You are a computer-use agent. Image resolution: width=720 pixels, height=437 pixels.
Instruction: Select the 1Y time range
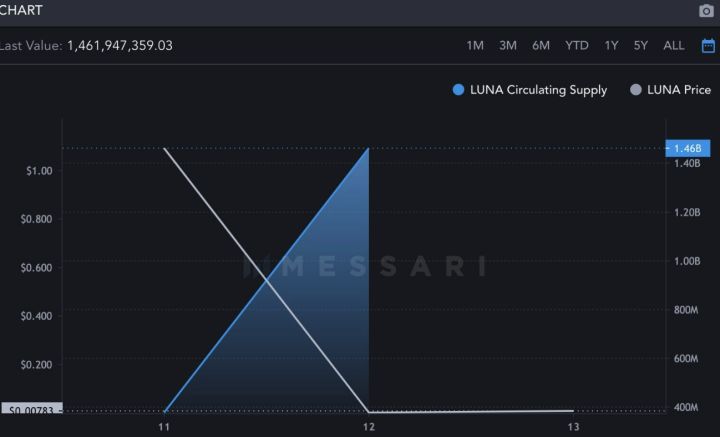(611, 46)
